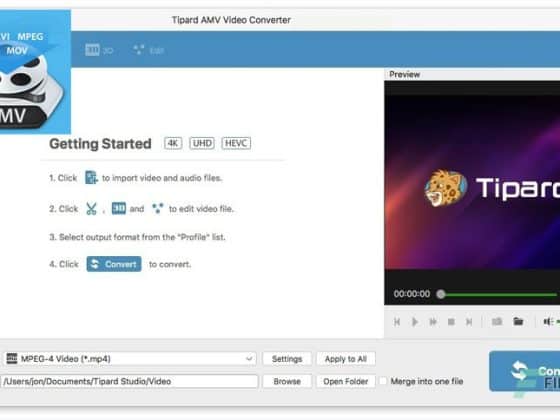This screenshot has height=420, width=560.
Task: Click the Tipard AMV converter app logo
Action: 35,71
